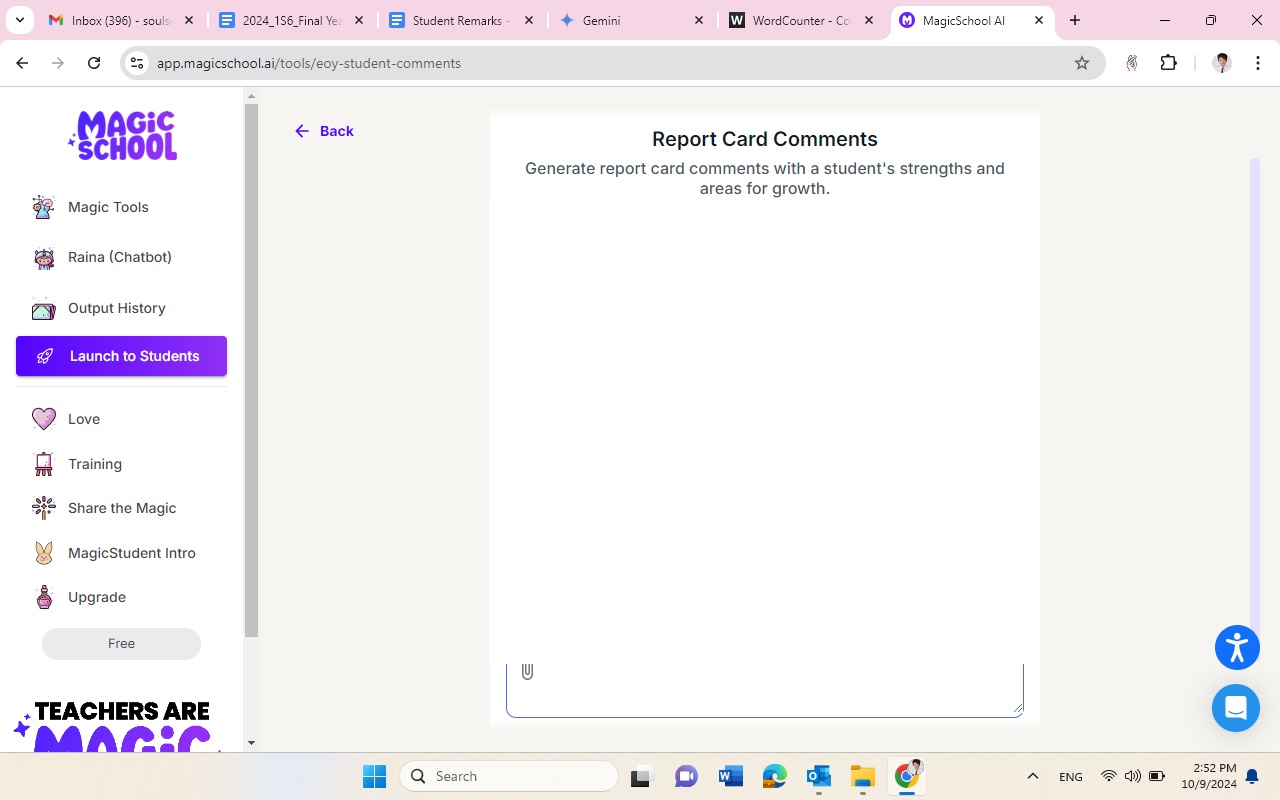Image resolution: width=1280 pixels, height=800 pixels.
Task: Switch to the Student Remarks tab
Action: pos(460,20)
